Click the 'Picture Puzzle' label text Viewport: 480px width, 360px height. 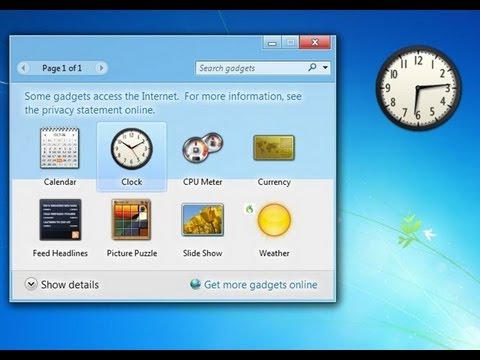click(132, 253)
